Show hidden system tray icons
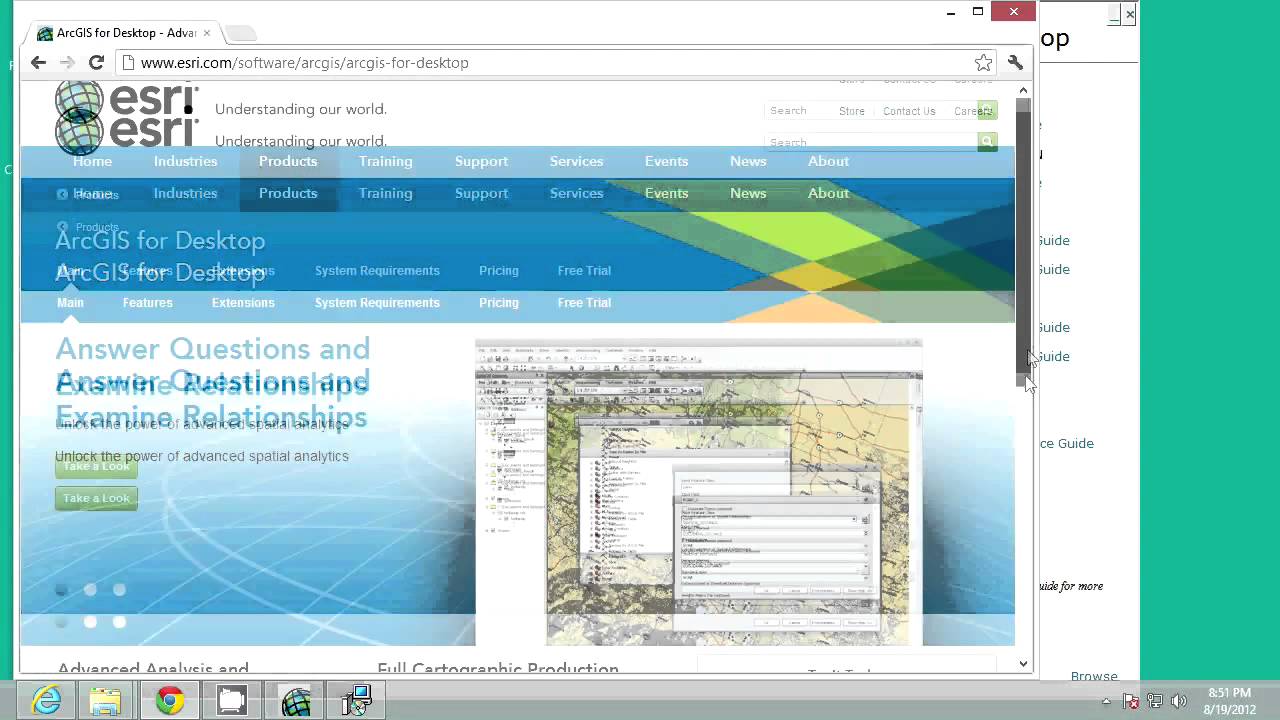Viewport: 1280px width, 720px height. point(1106,701)
